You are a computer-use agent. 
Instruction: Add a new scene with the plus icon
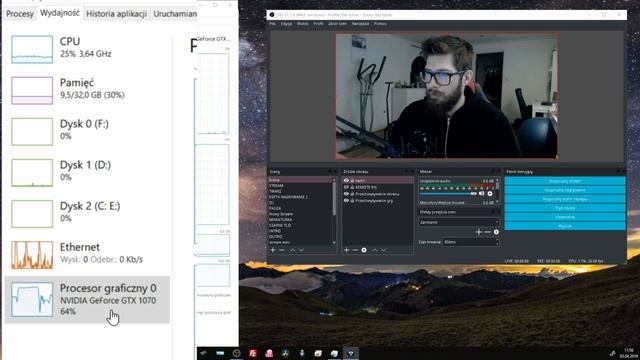click(x=273, y=250)
